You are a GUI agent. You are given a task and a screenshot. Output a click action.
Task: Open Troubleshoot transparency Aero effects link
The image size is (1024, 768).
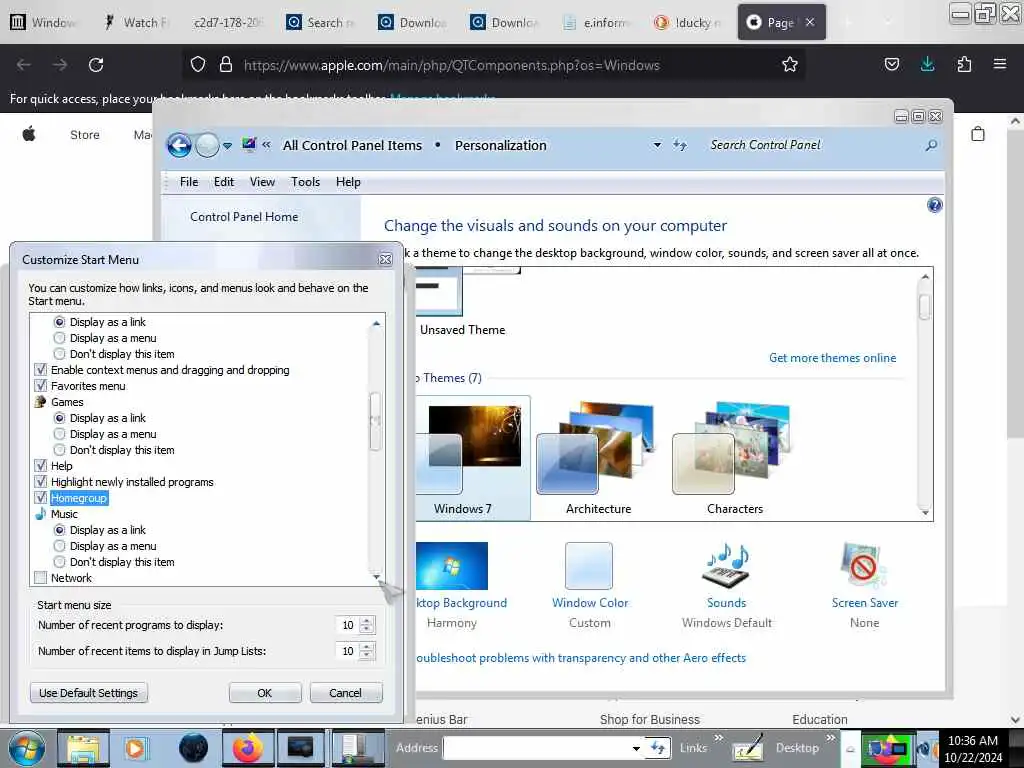pos(581,658)
